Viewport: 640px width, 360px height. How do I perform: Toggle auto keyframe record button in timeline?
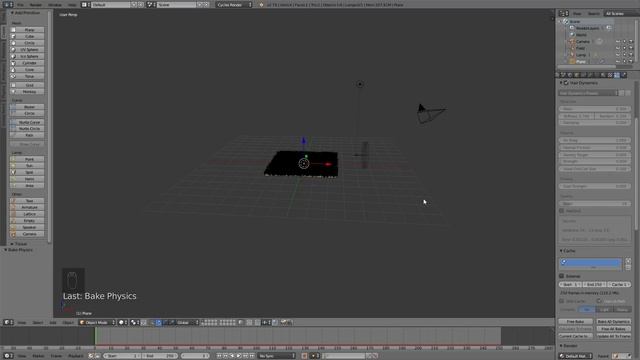304,356
